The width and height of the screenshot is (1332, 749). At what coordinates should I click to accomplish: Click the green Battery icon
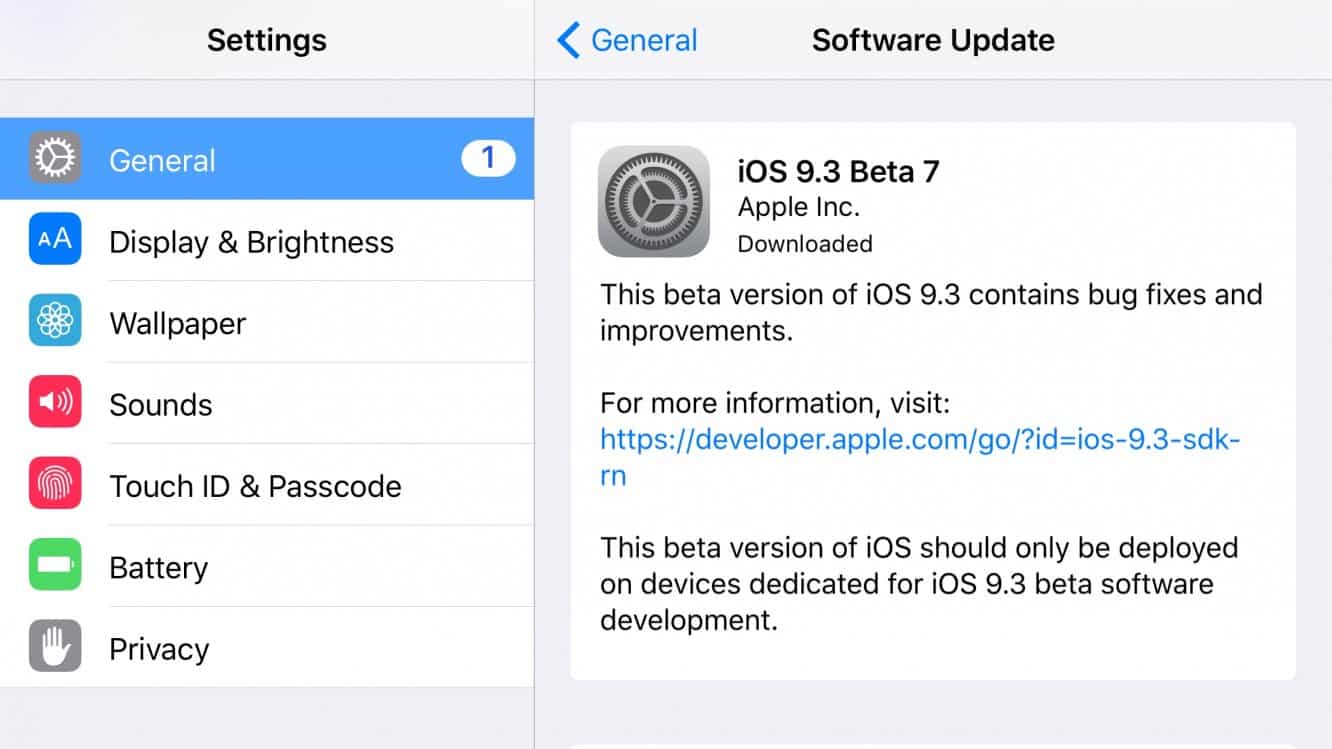(55, 566)
